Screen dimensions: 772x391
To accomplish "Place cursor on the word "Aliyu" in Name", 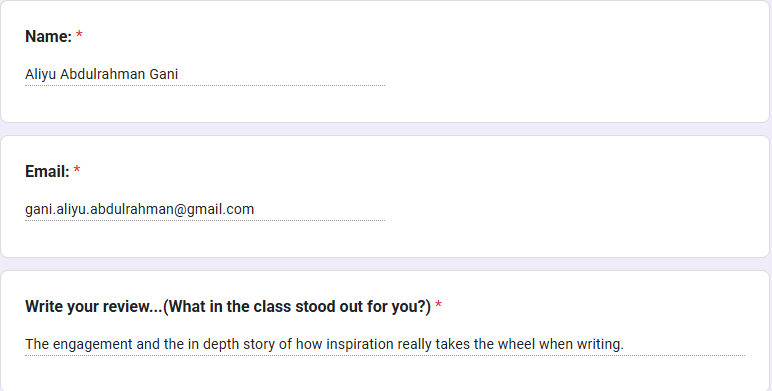I will pos(40,74).
